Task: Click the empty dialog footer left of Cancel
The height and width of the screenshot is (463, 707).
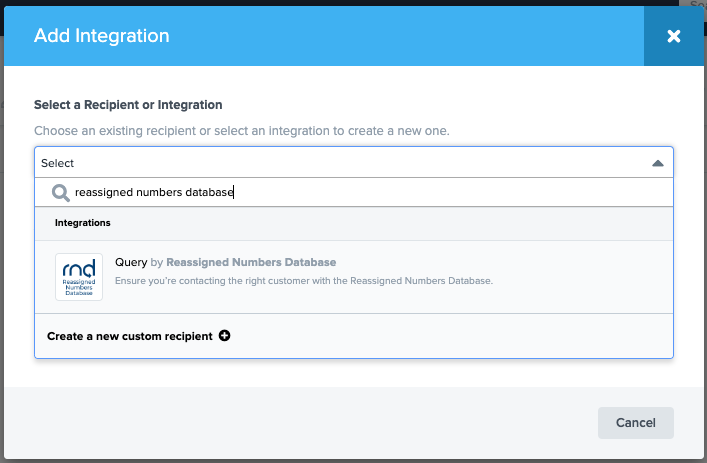Action: 300,423
